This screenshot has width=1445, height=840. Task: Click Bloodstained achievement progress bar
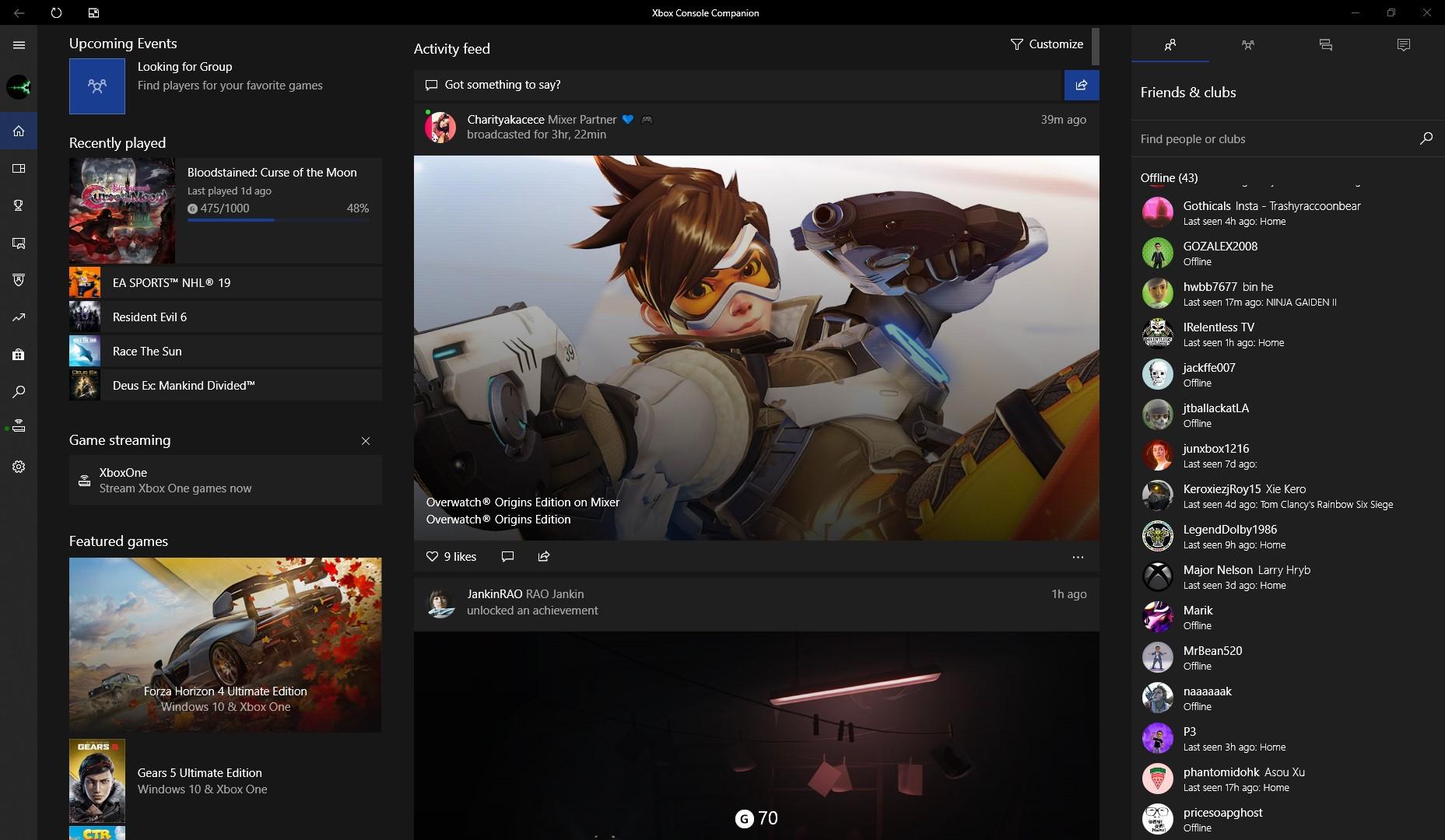coord(279,220)
